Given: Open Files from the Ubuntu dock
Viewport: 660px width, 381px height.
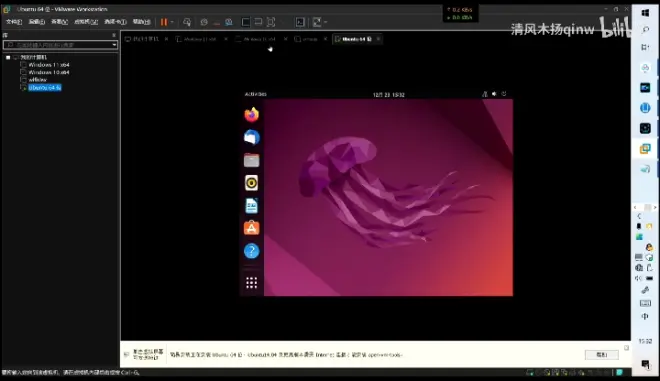Looking at the screenshot, I should pyautogui.click(x=251, y=160).
